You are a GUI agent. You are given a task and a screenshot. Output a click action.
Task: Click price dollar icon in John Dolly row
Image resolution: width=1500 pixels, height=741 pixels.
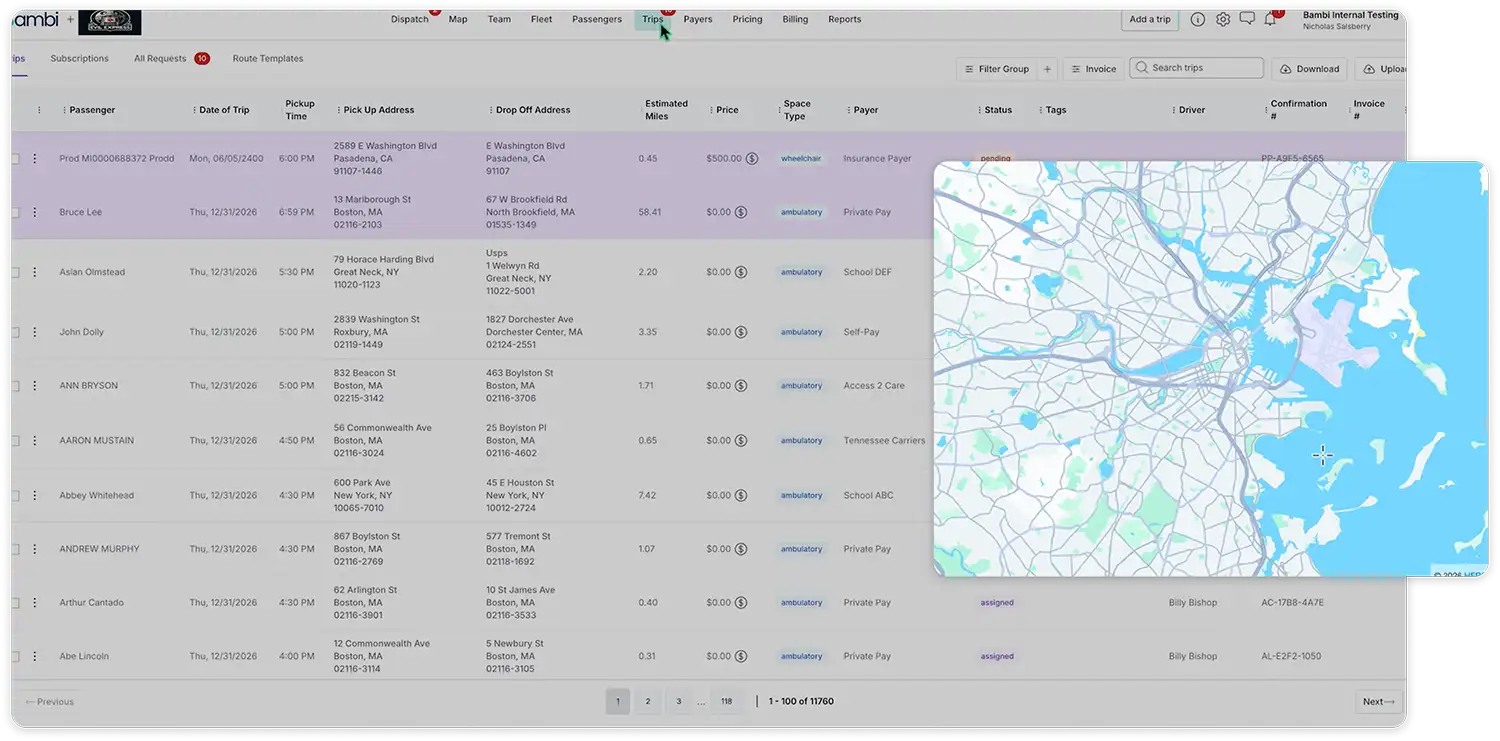coord(741,332)
